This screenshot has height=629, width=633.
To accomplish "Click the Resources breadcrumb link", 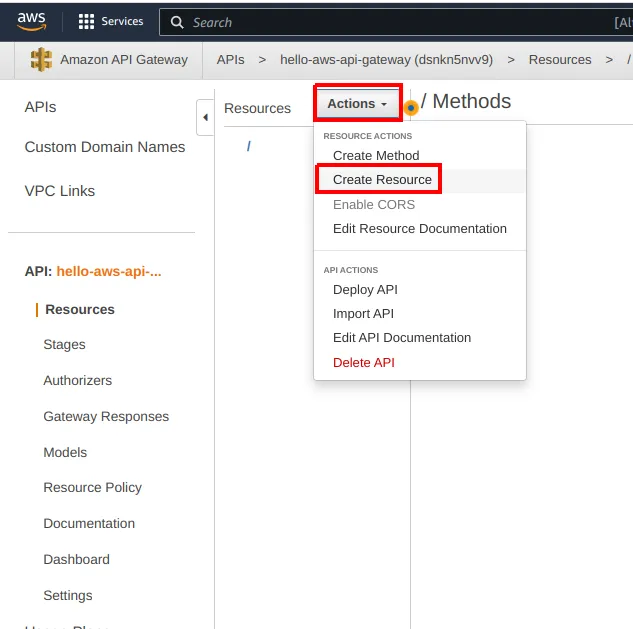I will (560, 60).
